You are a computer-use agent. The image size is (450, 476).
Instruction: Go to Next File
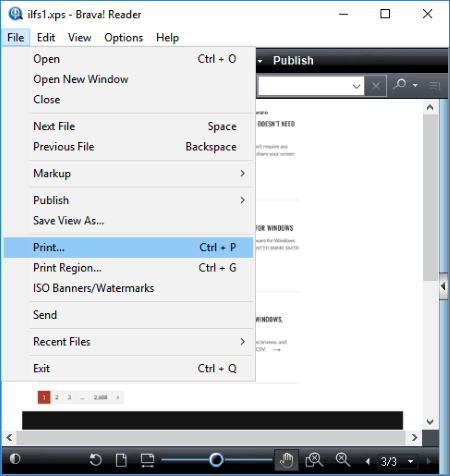128,126
